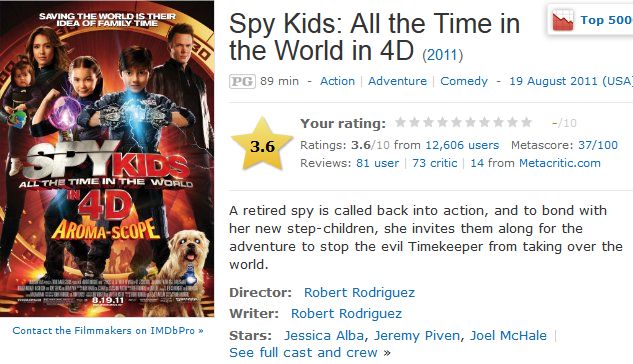633x364 pixels.
Task: Select the fifth rating star
Action: coord(456,122)
